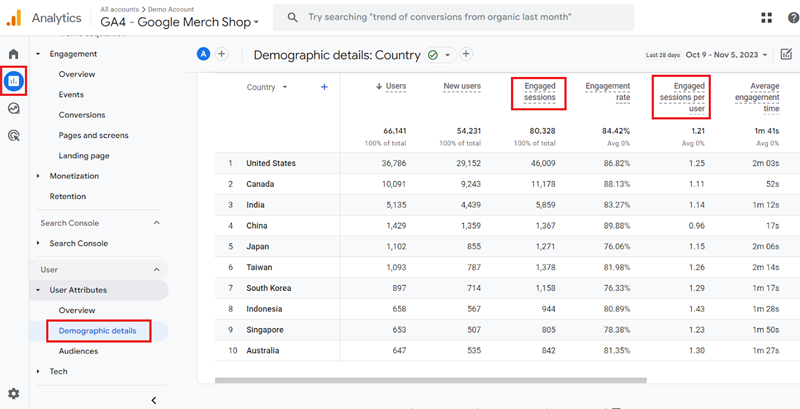
Task: Click the horizontal table scrollbar
Action: pos(431,380)
